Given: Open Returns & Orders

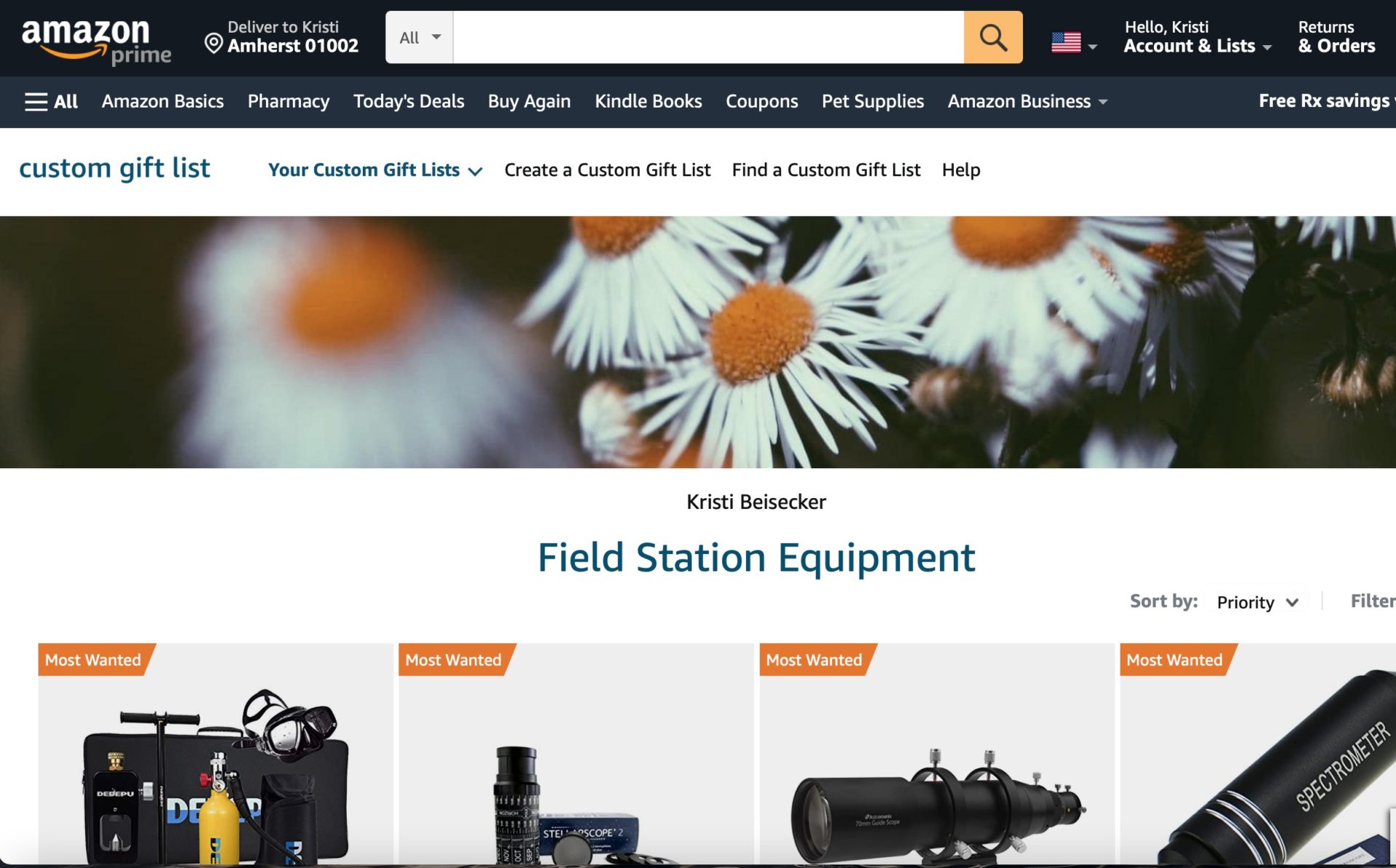Looking at the screenshot, I should [1336, 37].
